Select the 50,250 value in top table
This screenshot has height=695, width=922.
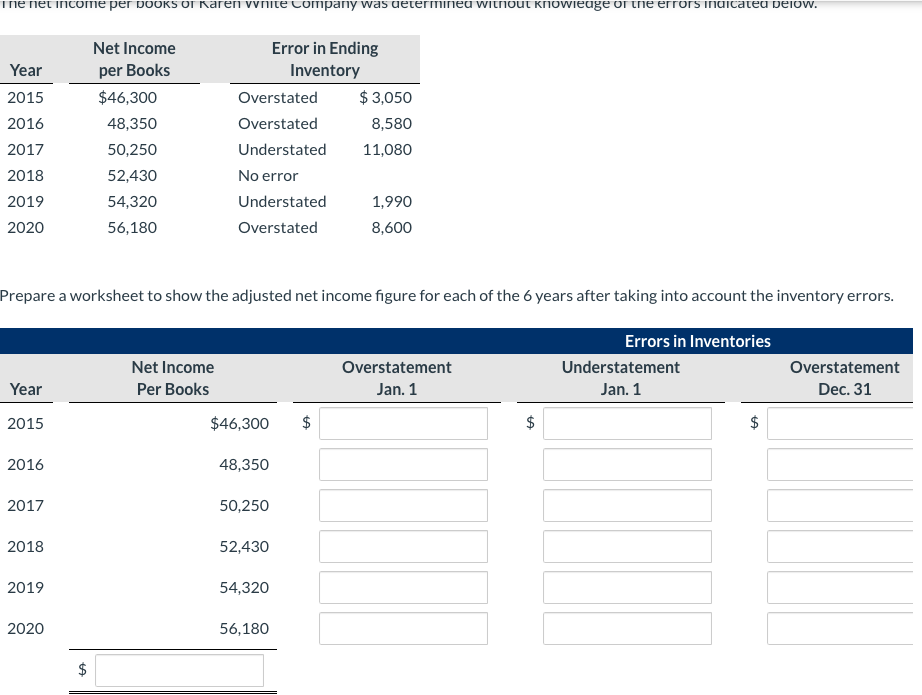click(x=132, y=149)
